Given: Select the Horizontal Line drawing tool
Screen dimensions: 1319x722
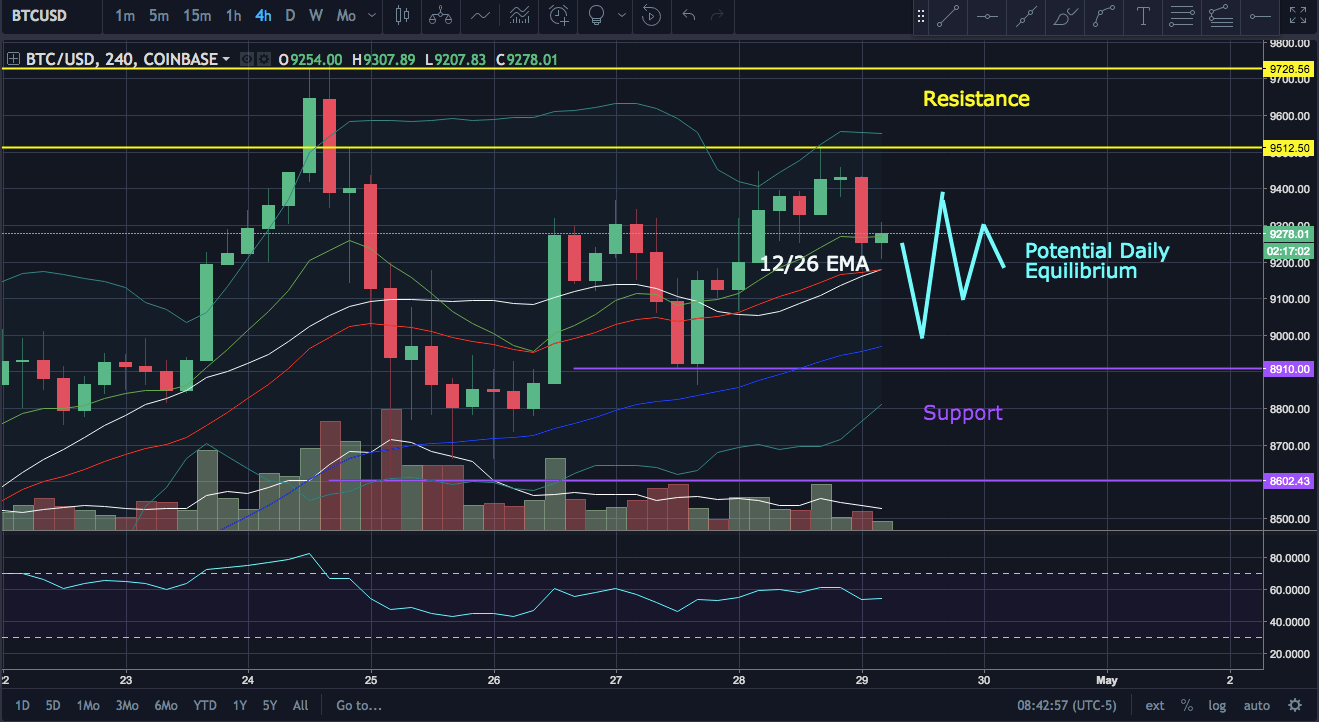Looking at the screenshot, I should (x=987, y=15).
